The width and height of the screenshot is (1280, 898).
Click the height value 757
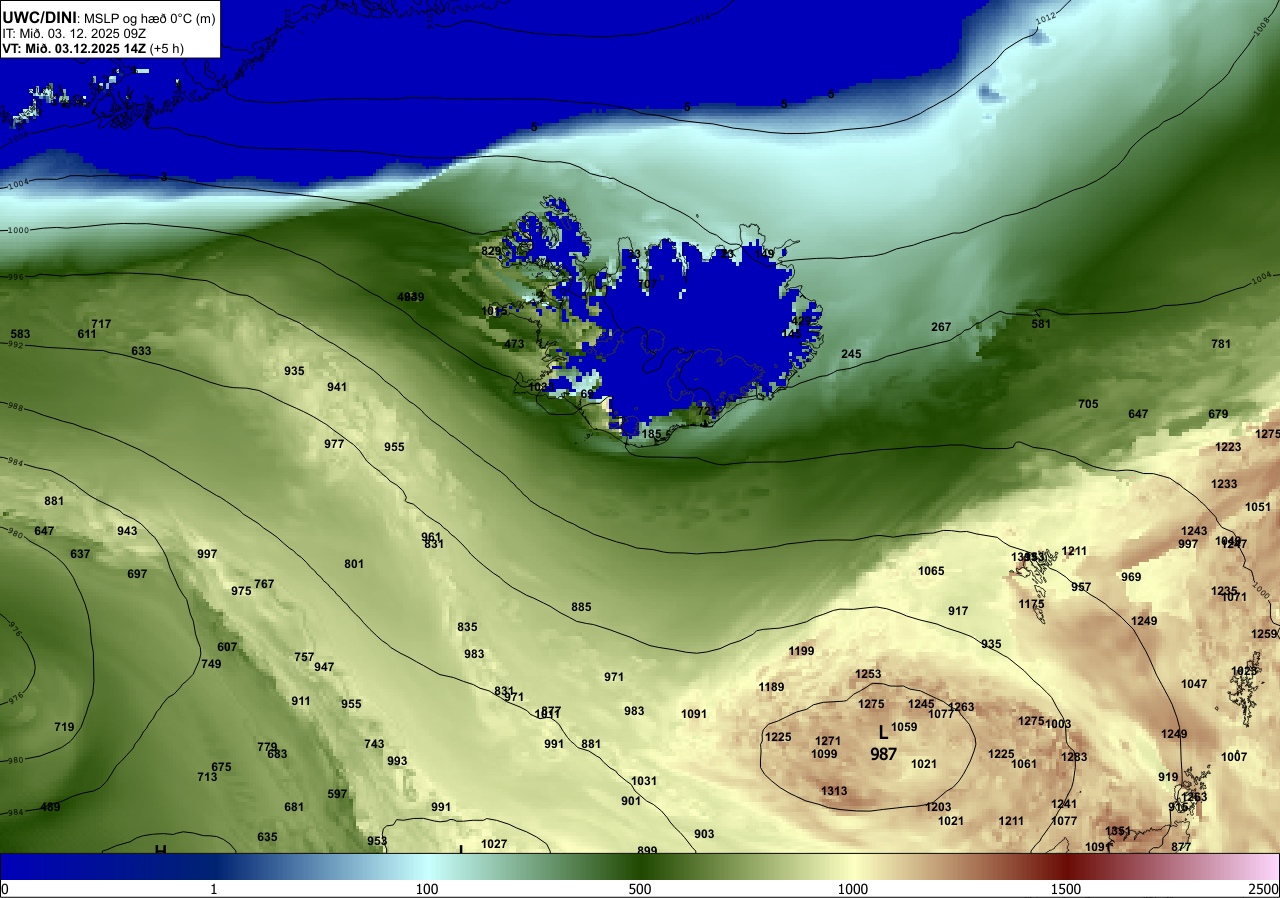click(304, 657)
